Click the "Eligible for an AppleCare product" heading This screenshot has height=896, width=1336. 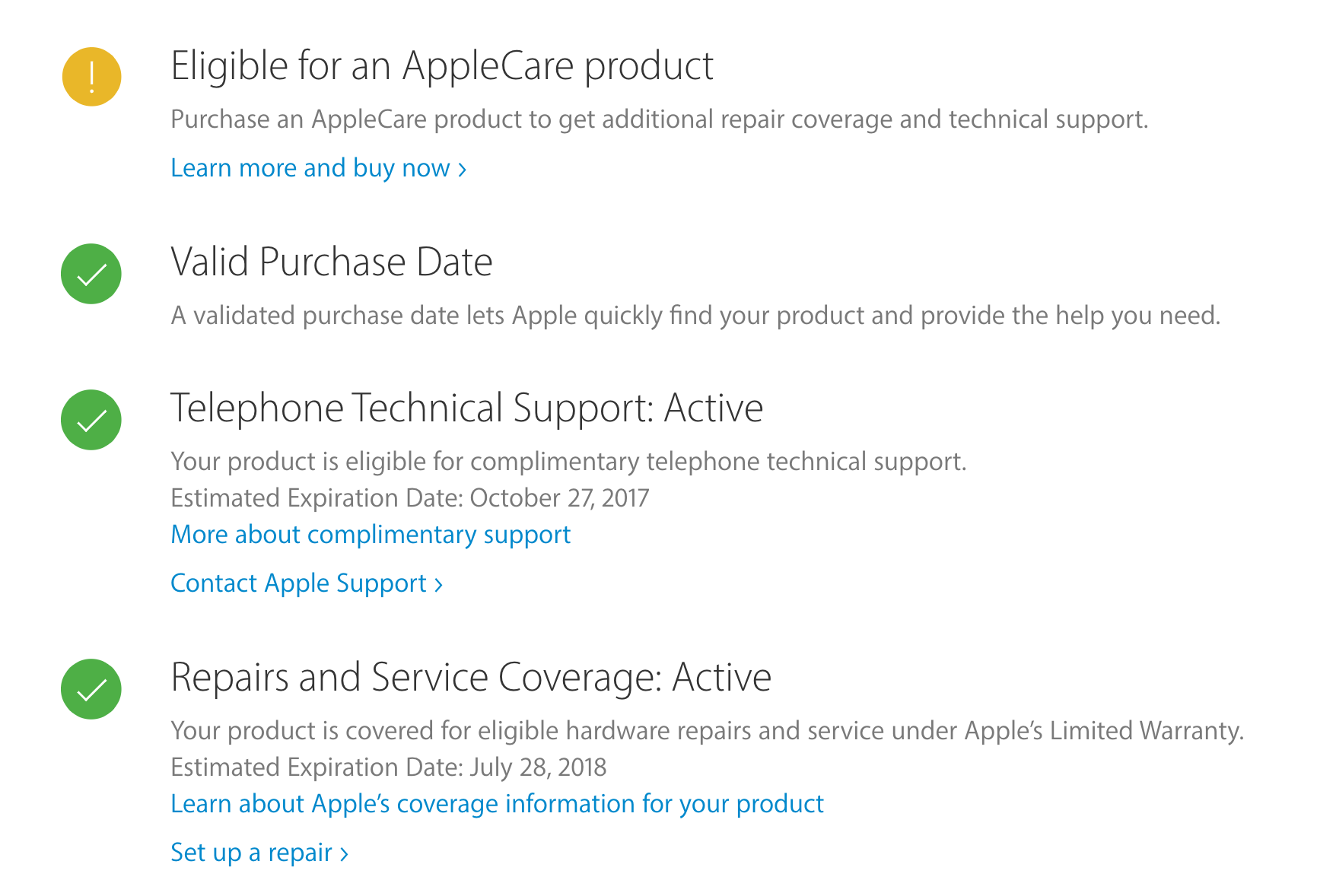(x=442, y=66)
